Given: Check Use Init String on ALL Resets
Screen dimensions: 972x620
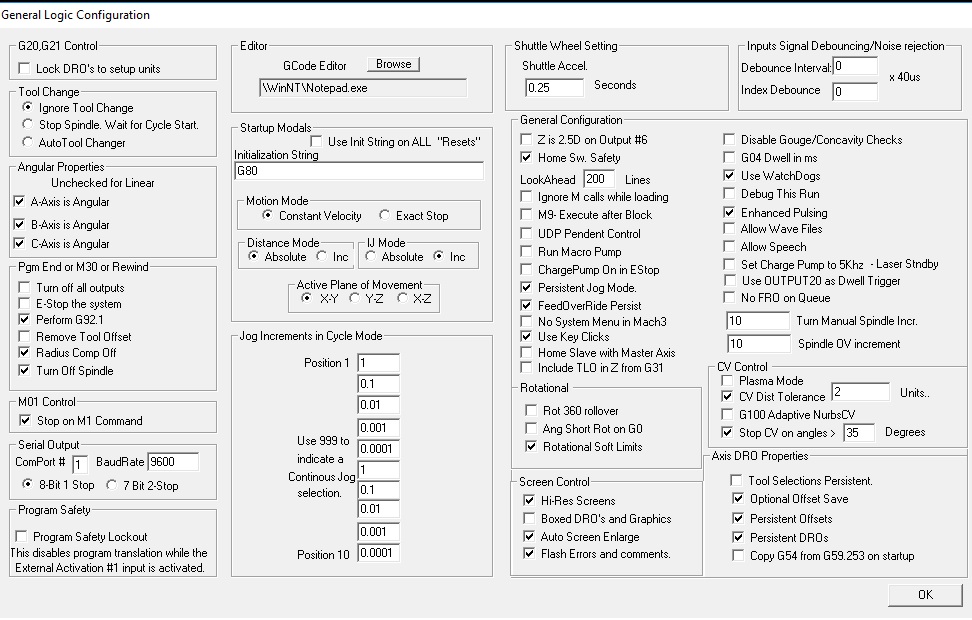Looking at the screenshot, I should pyautogui.click(x=316, y=141).
